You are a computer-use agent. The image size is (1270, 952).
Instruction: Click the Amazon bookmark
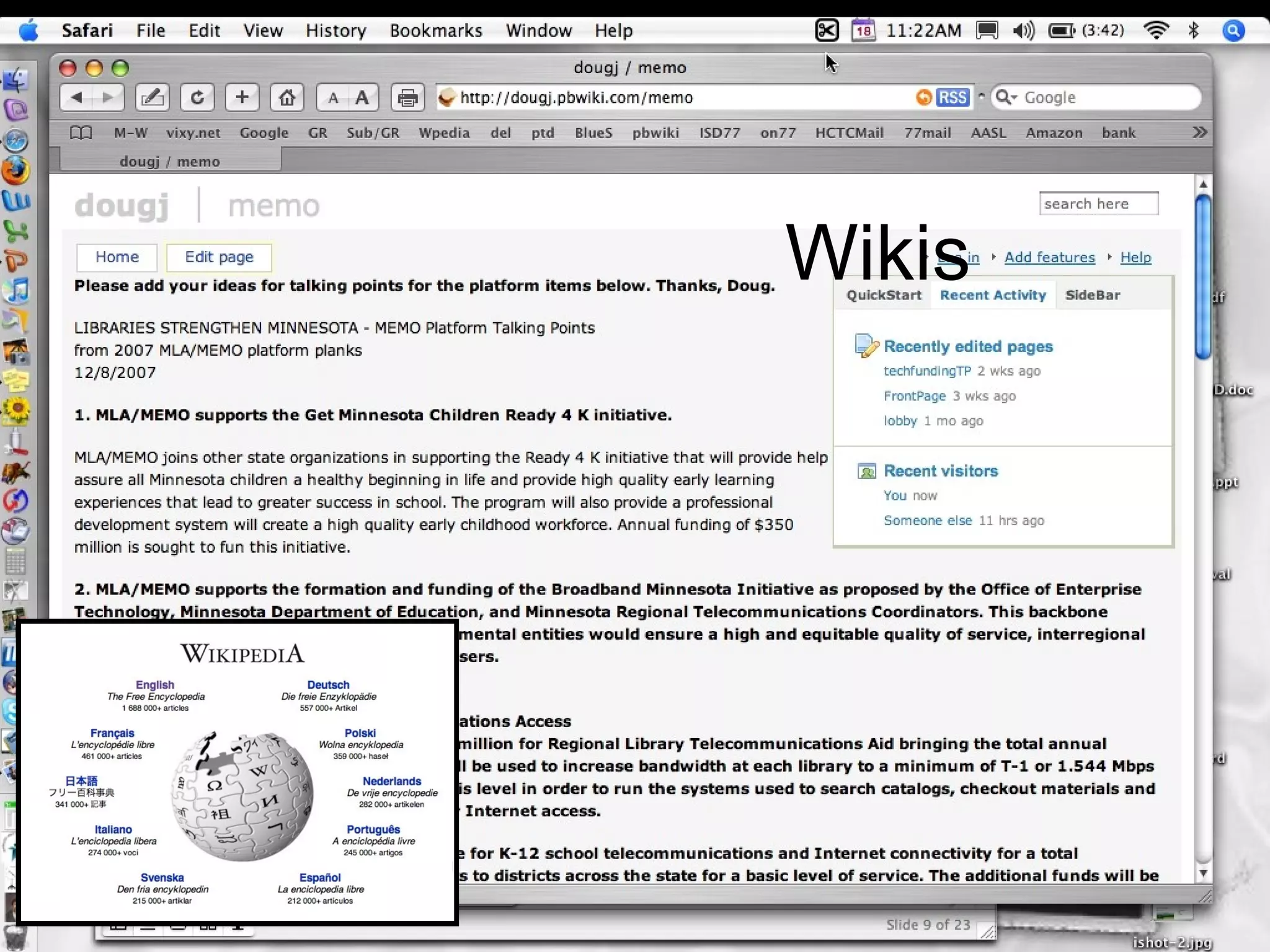1054,133
